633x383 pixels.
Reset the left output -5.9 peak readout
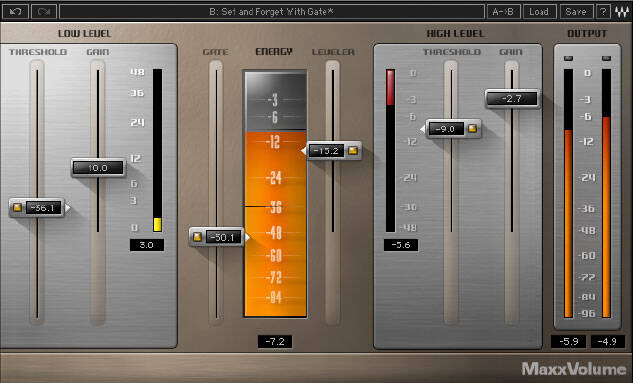coord(568,341)
